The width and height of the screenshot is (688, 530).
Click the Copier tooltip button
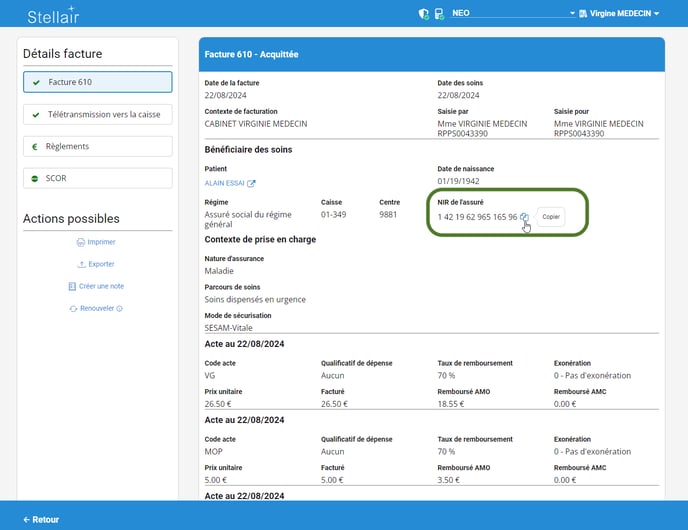[x=551, y=216]
